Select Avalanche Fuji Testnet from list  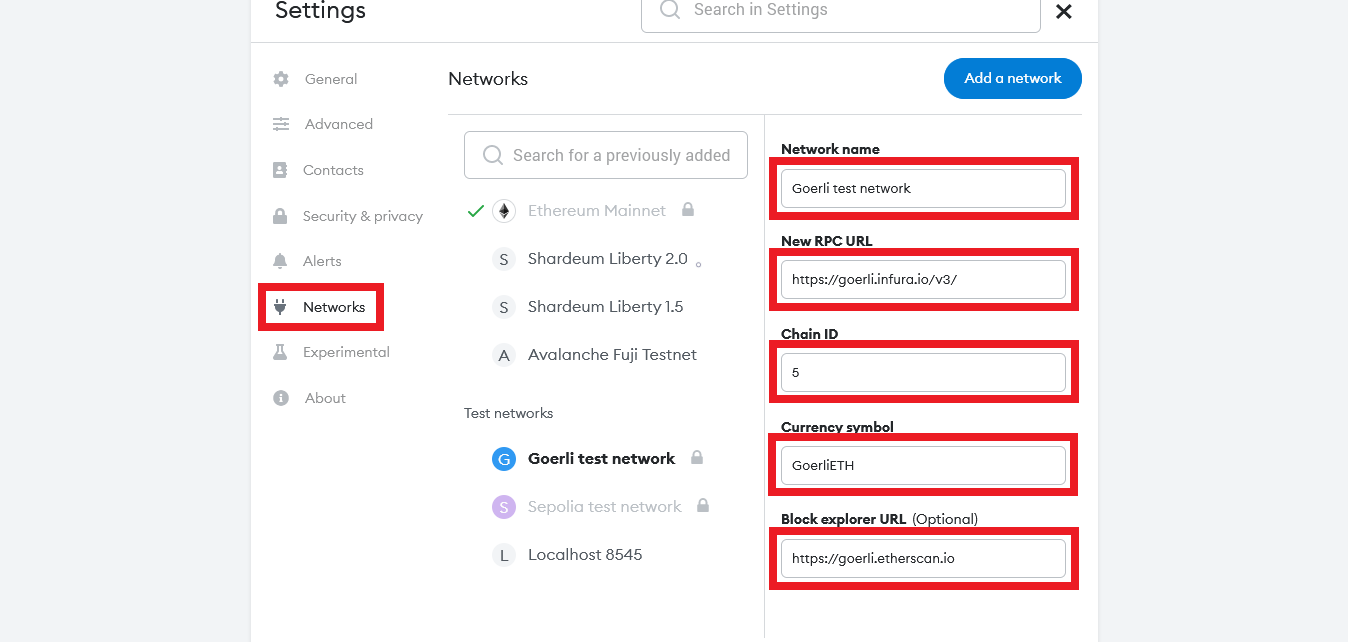(x=612, y=355)
